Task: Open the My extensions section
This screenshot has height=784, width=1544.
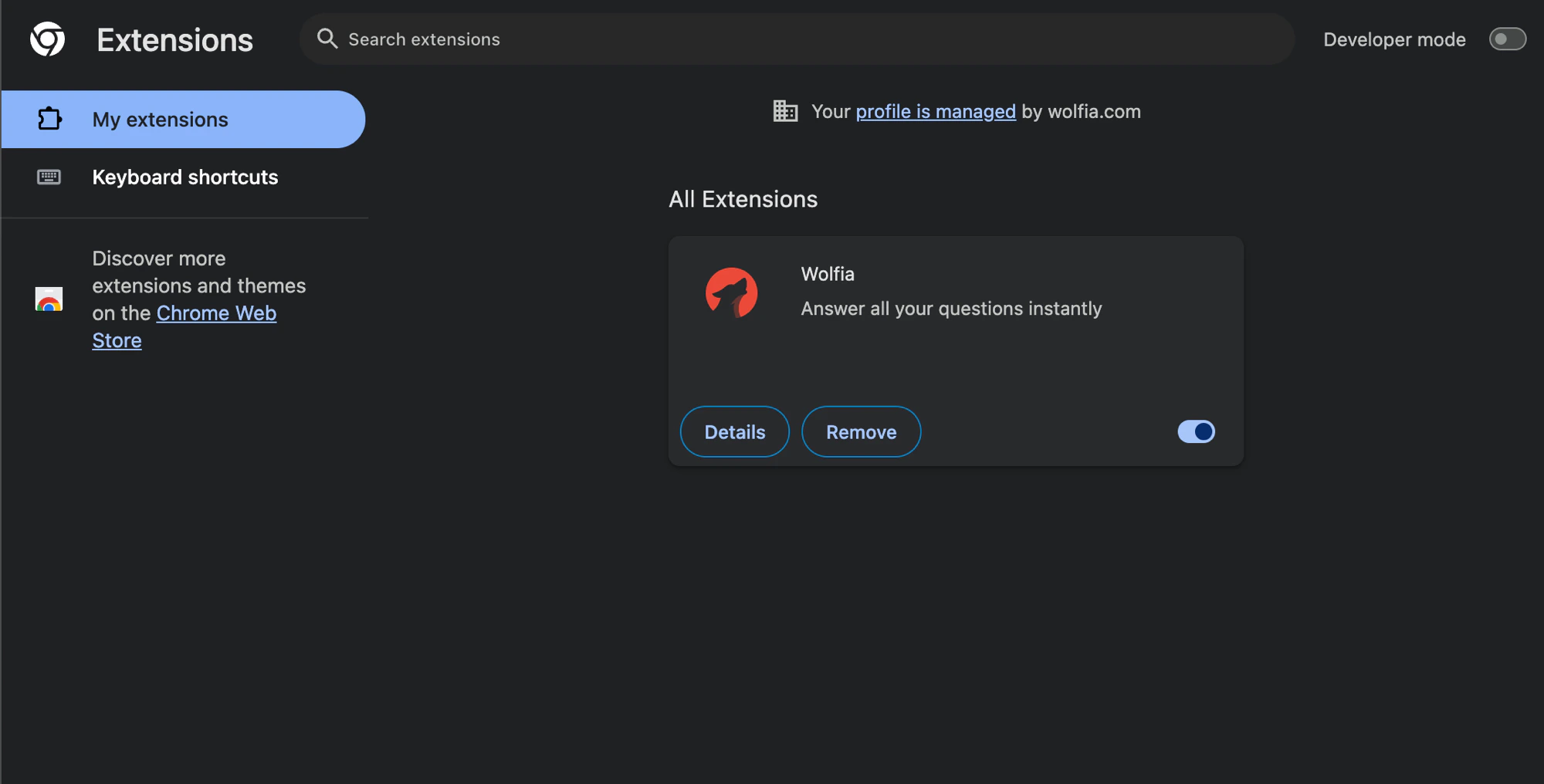Action: point(183,120)
